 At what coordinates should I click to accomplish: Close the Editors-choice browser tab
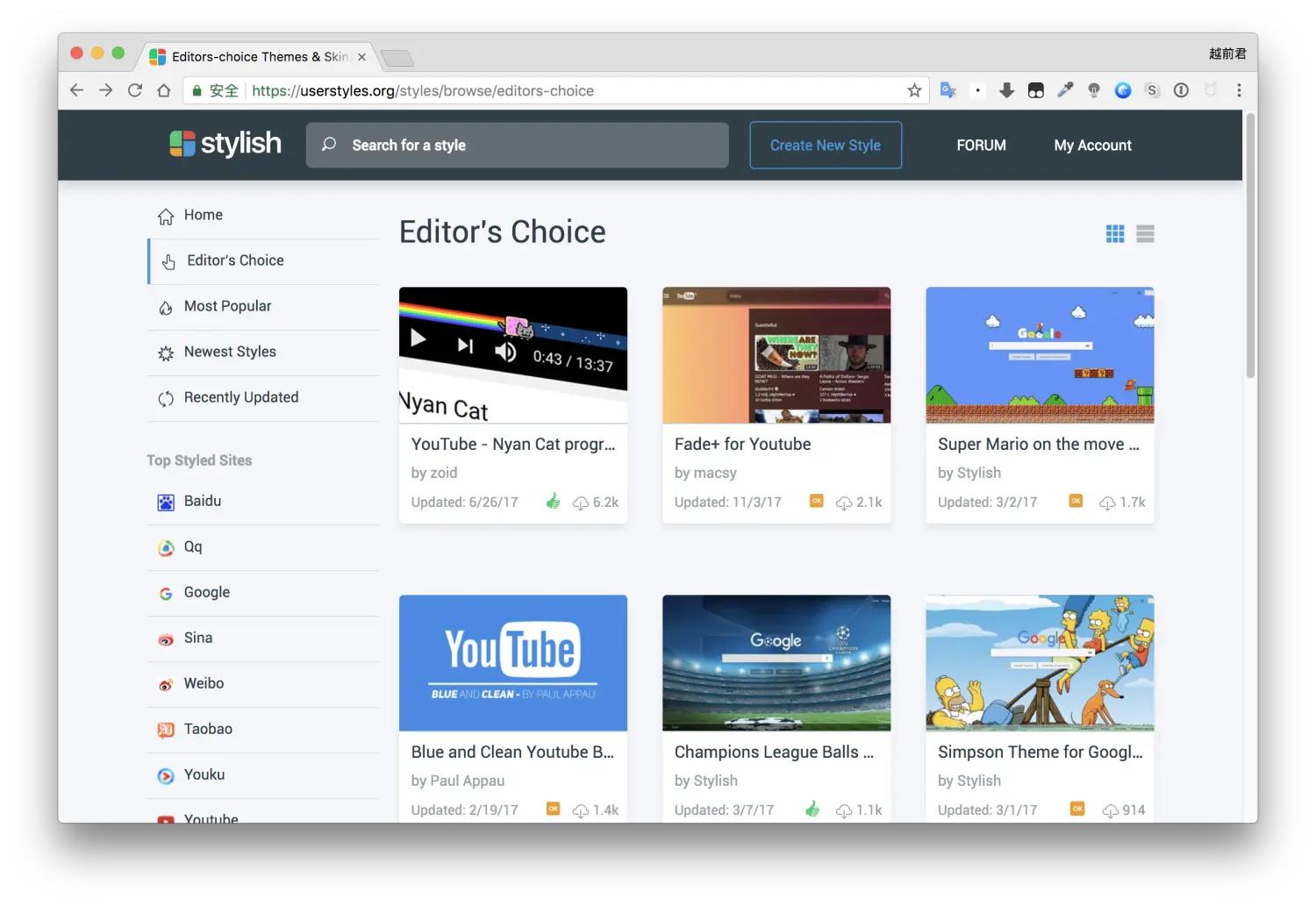click(x=361, y=57)
